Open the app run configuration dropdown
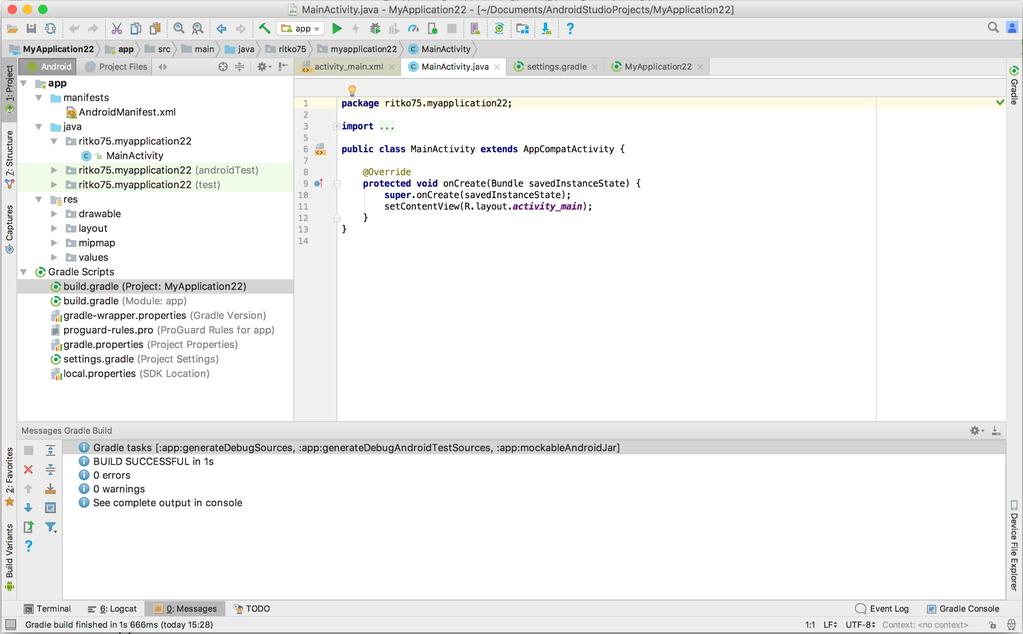 [301, 29]
